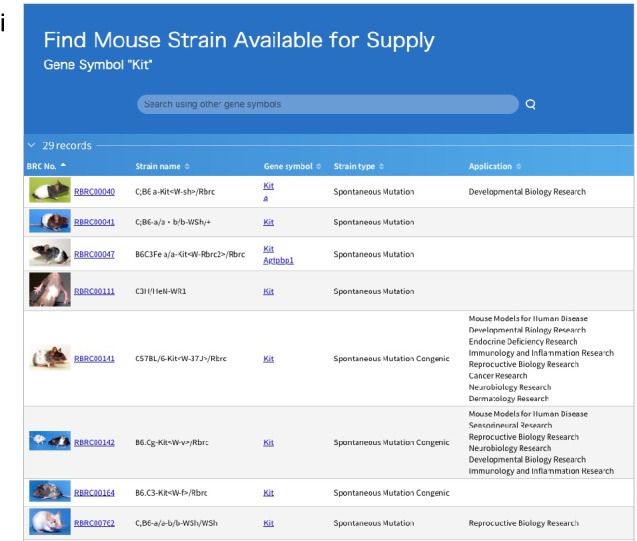The width and height of the screenshot is (637, 541).
Task: Sort by BRC No. column arrow
Action: [x=64, y=166]
